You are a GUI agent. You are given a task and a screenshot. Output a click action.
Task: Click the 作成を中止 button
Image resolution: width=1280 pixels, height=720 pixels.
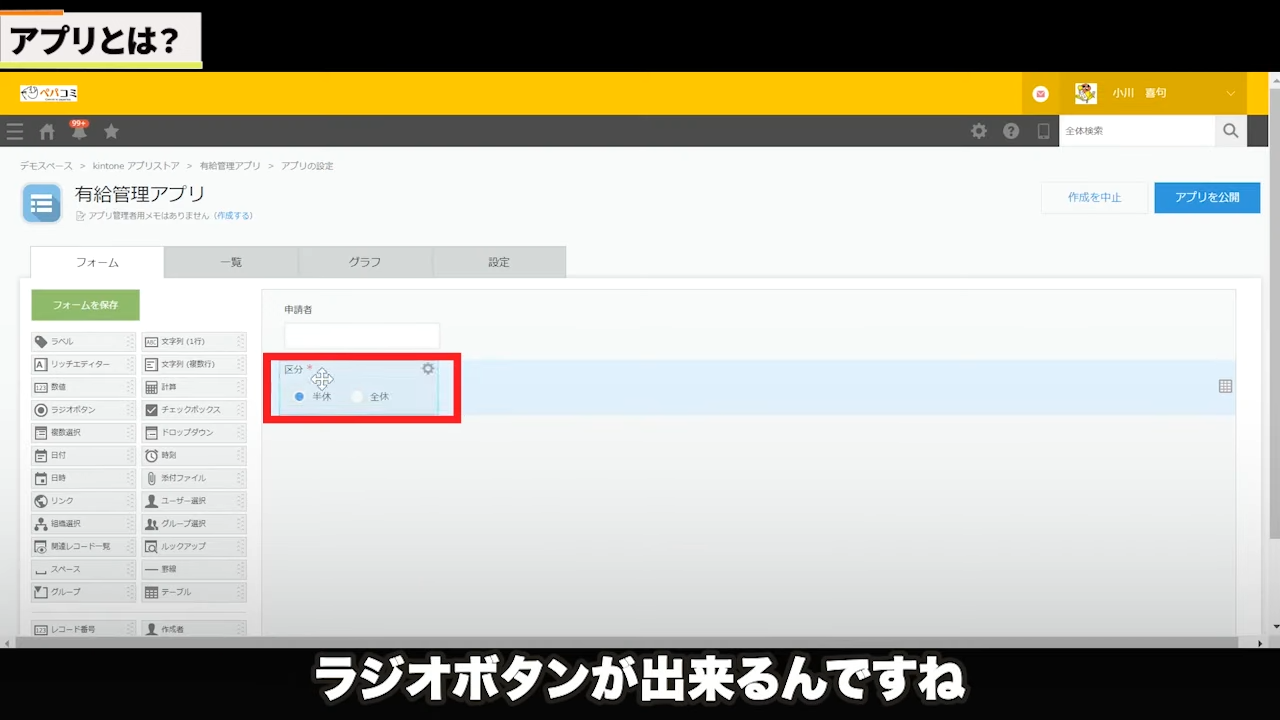[1094, 198]
